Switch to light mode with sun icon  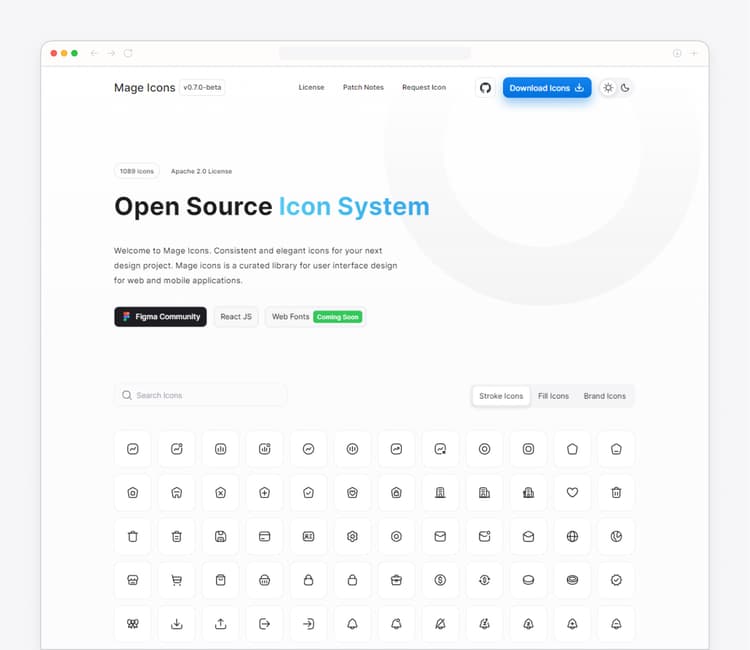[x=608, y=88]
